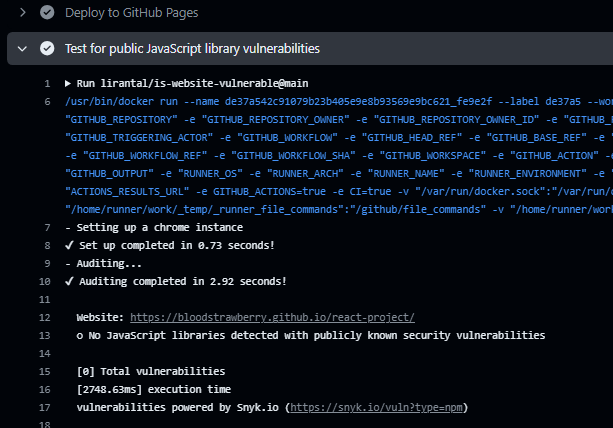The width and height of the screenshot is (613, 428).
Task: Click success check icon of Deploy to GitHub Pages
Action: [47, 13]
